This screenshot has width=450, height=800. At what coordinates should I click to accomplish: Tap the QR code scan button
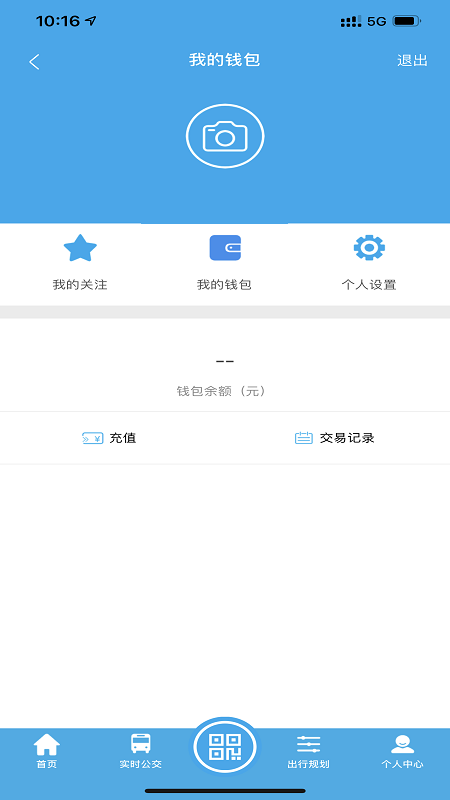225,746
